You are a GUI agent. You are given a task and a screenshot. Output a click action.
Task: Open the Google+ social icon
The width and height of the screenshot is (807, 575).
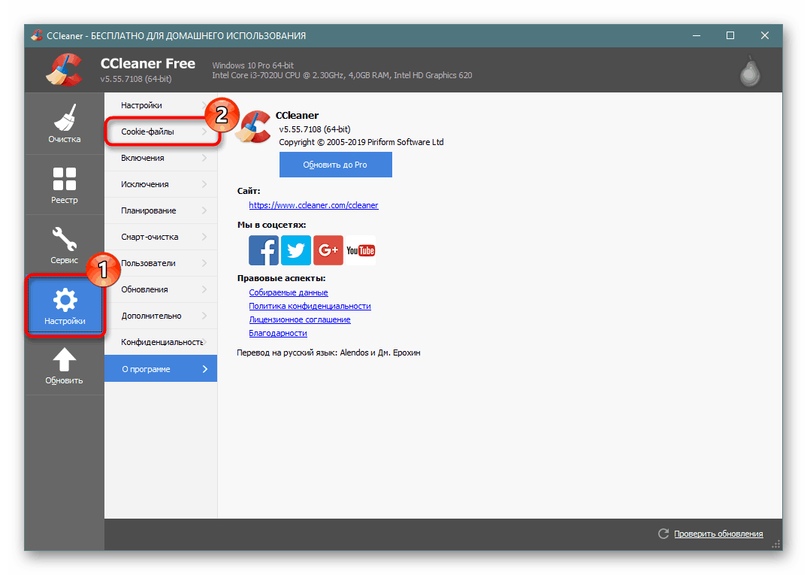point(328,250)
